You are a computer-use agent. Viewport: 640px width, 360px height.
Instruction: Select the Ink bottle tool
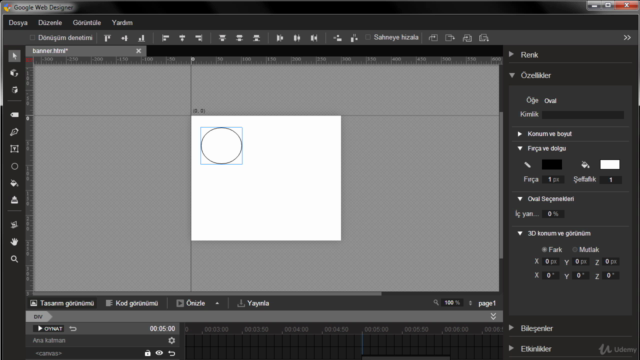click(14, 200)
